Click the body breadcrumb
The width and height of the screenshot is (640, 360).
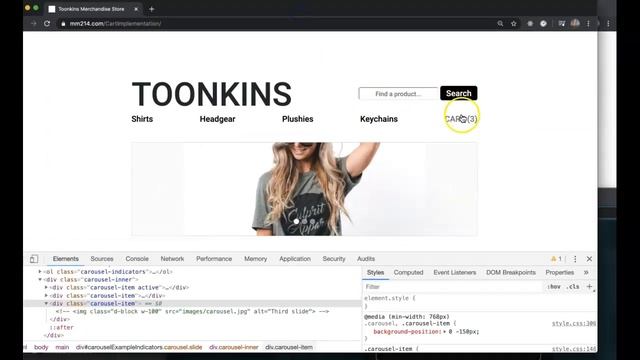tap(41, 347)
